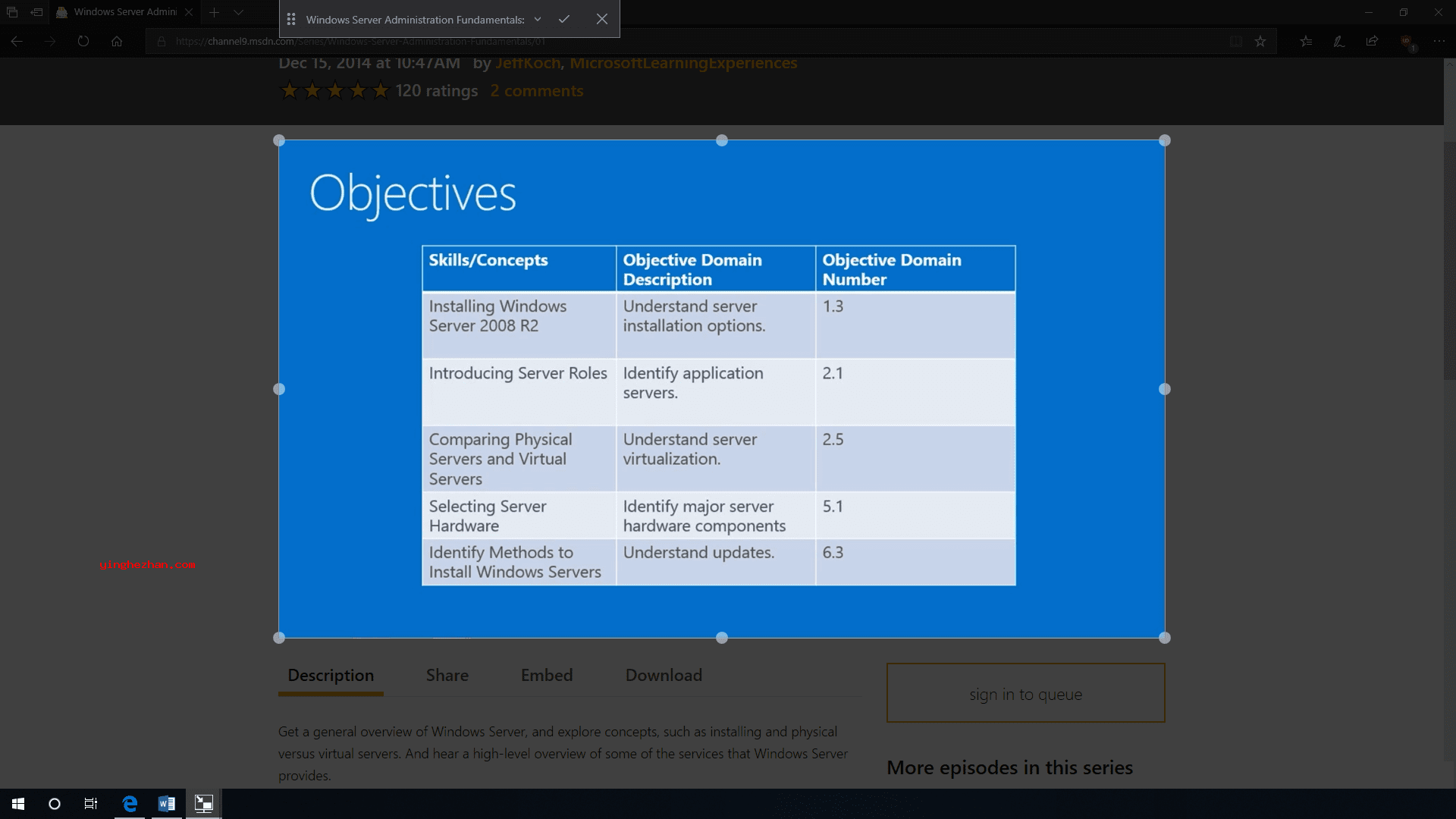Toggle reading view icon in address bar

tap(1235, 42)
